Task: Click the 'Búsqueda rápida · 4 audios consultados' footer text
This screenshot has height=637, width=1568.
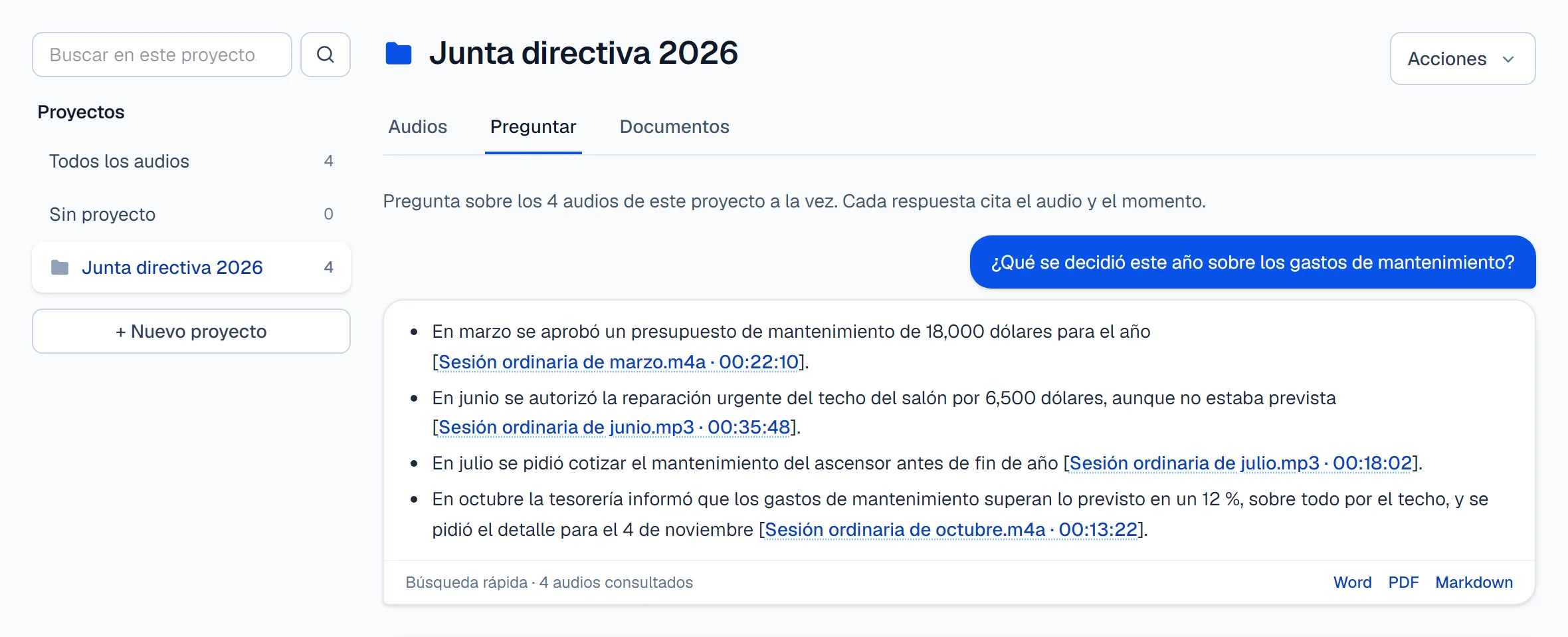Action: (549, 582)
